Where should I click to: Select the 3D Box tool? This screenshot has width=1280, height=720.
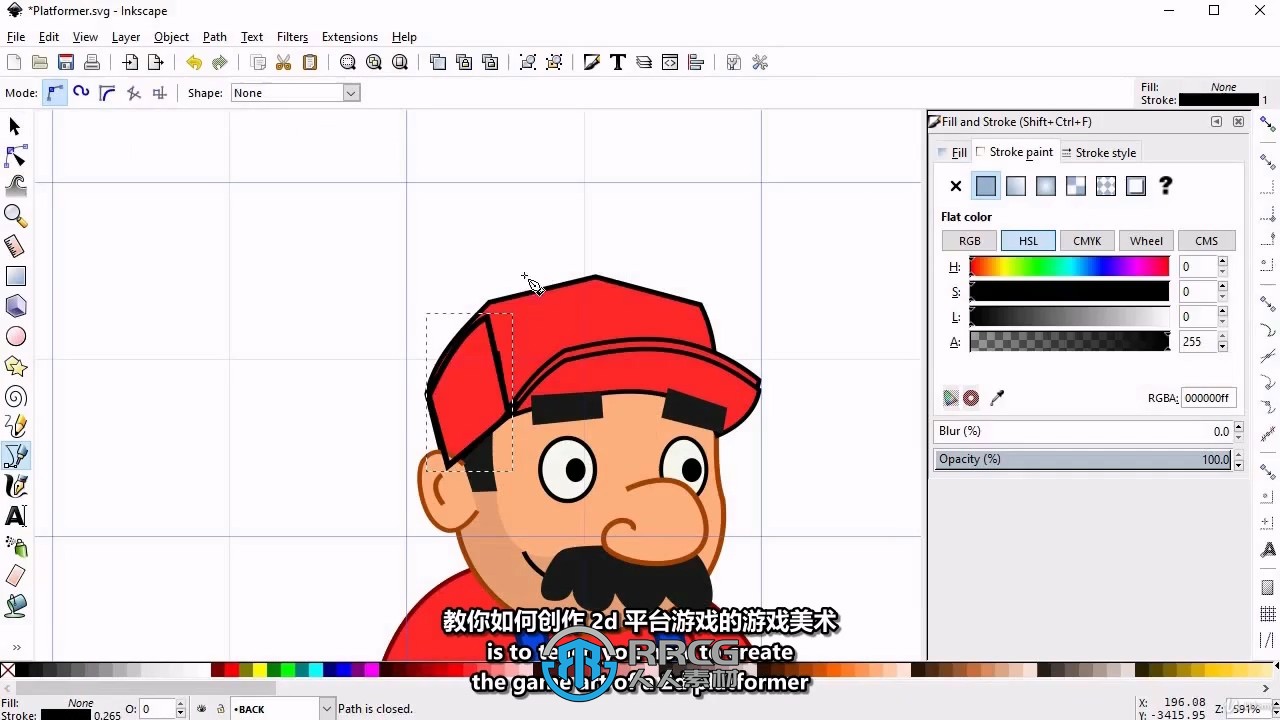[x=15, y=306]
